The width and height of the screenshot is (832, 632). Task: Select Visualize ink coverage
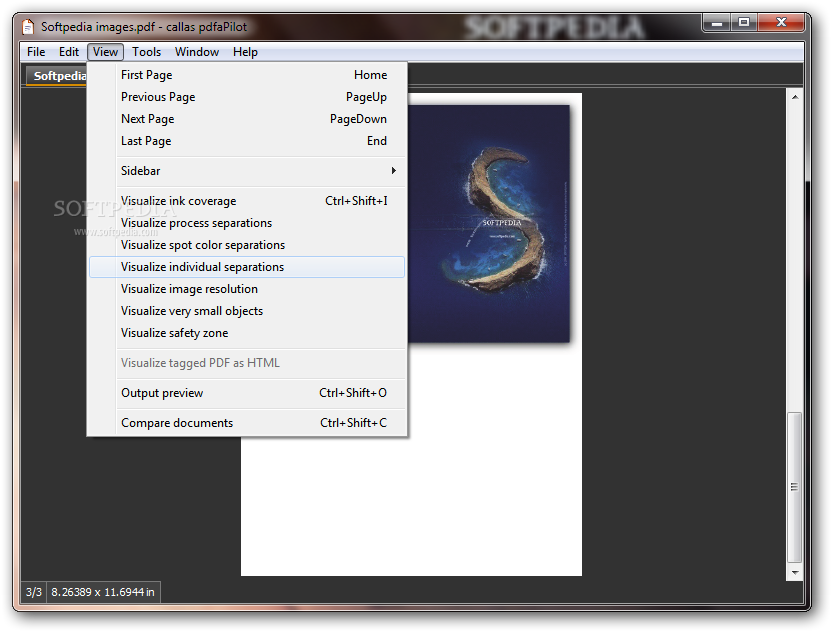(x=247, y=201)
